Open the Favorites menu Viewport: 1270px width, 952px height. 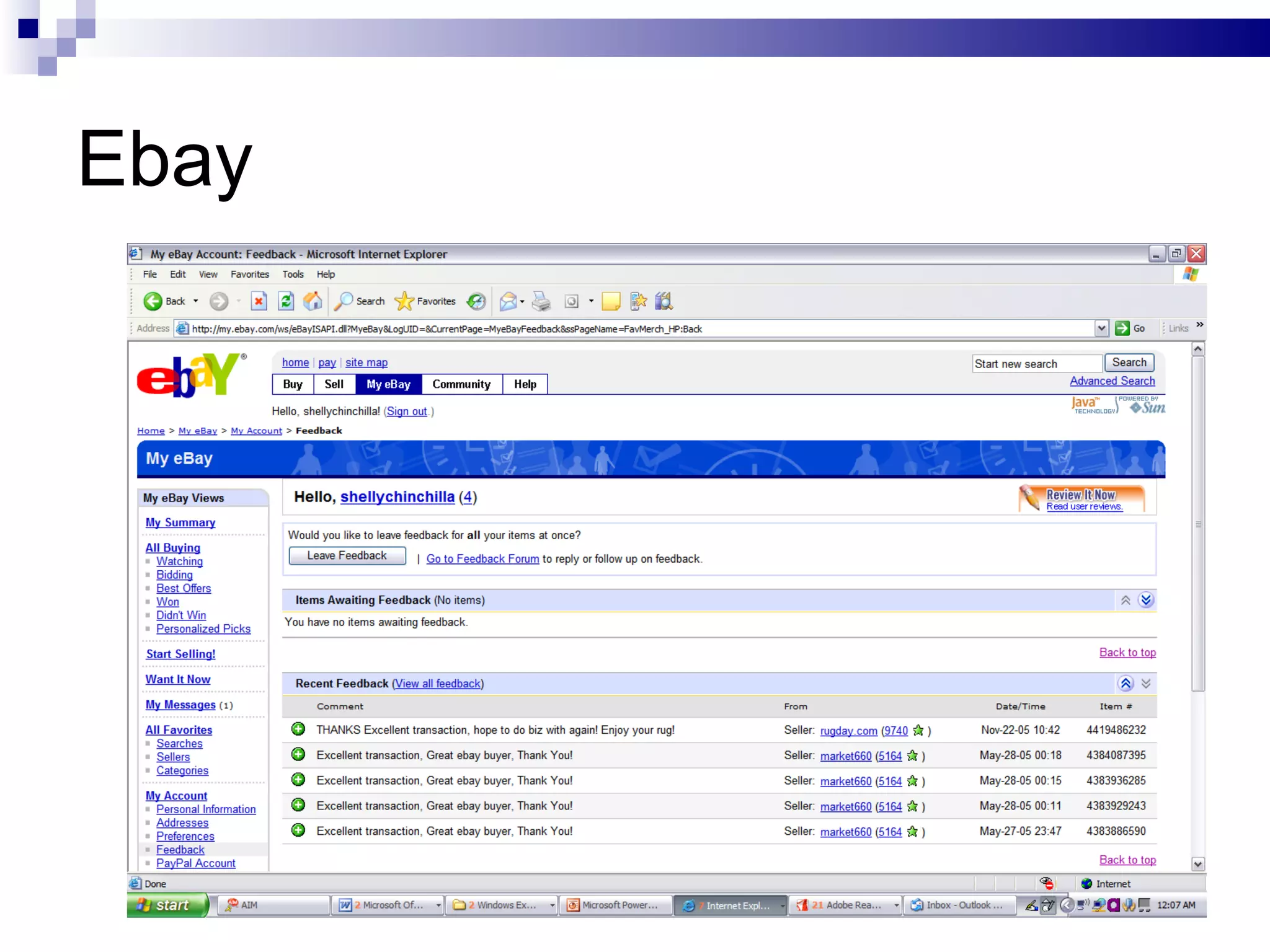click(250, 274)
